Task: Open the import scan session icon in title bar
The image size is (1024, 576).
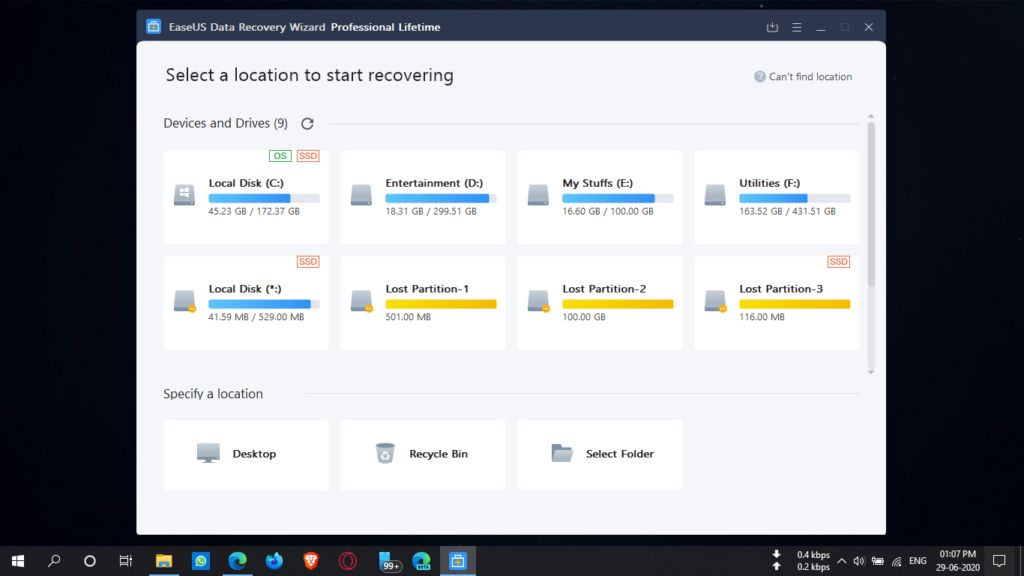Action: pyautogui.click(x=773, y=27)
